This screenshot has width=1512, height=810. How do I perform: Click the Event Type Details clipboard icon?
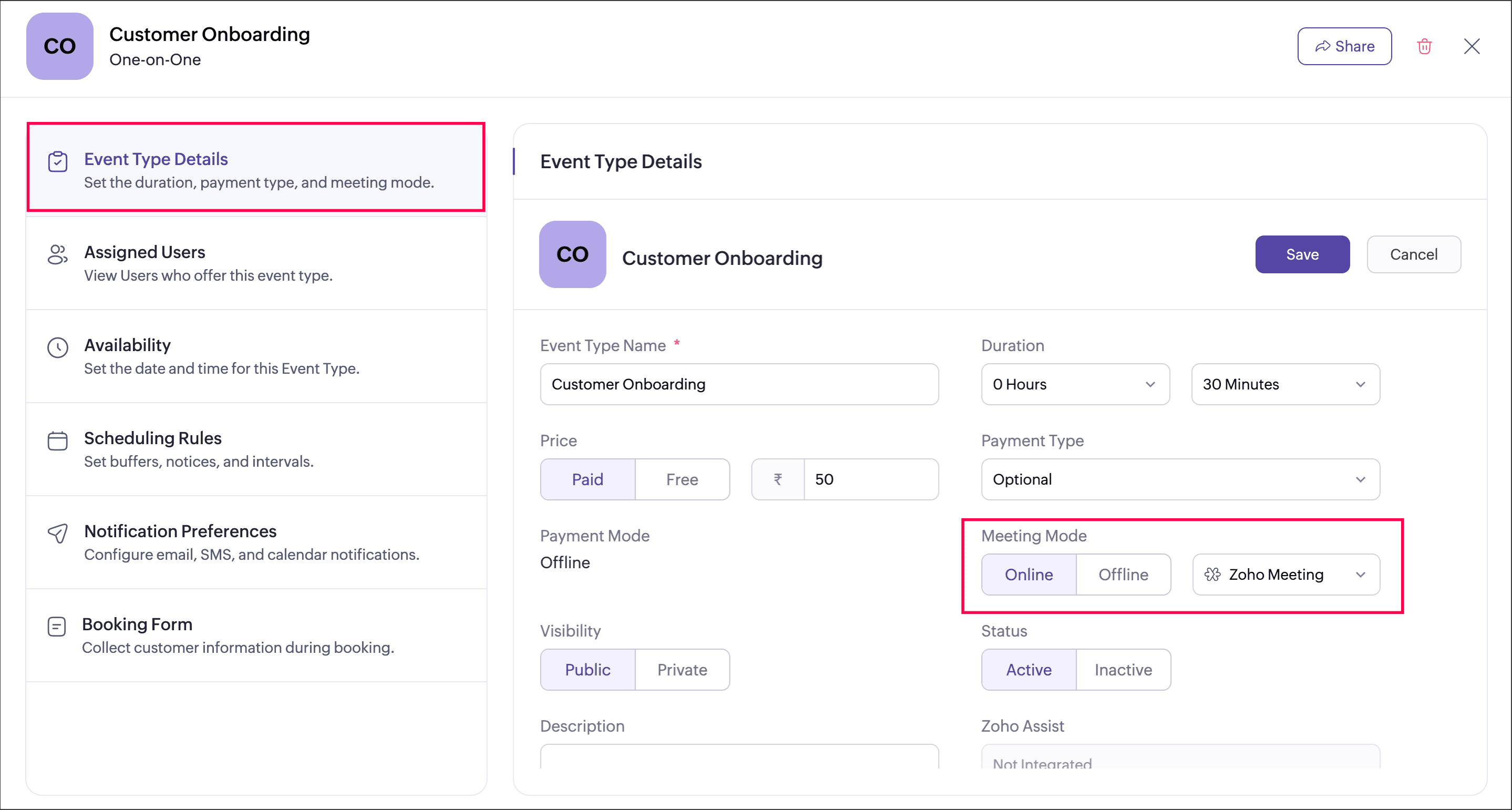tap(57, 161)
